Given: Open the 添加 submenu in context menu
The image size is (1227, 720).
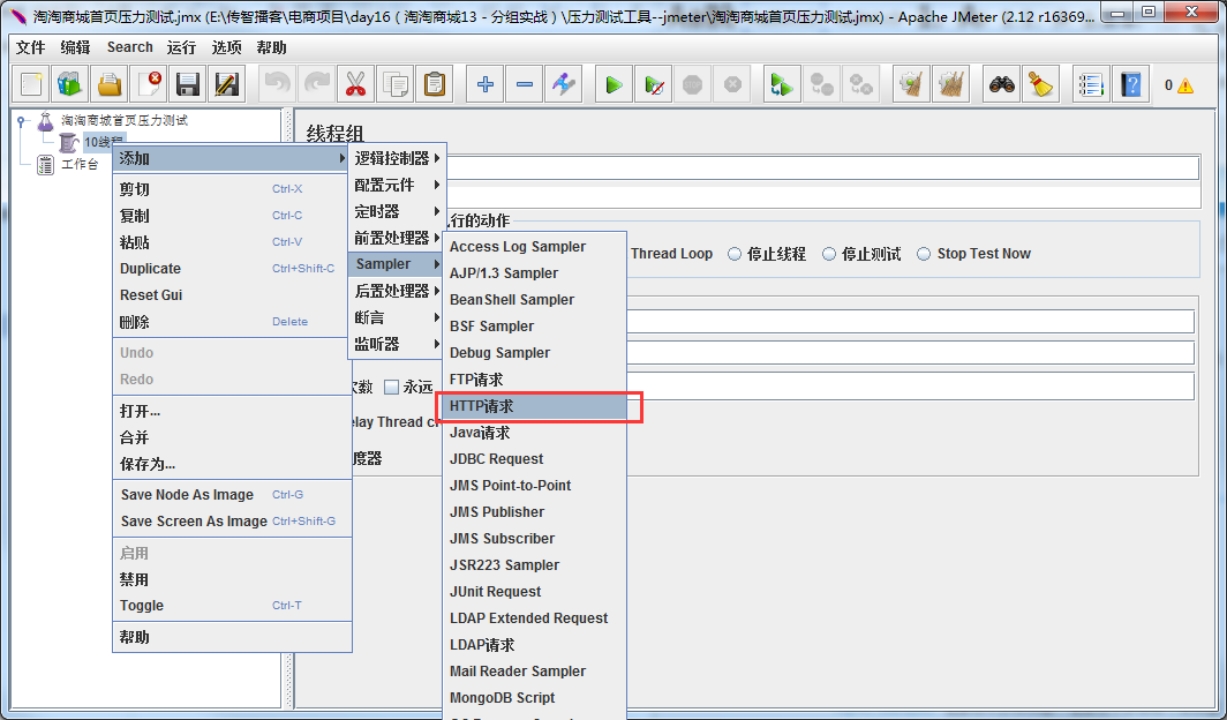Looking at the screenshot, I should coord(232,158).
